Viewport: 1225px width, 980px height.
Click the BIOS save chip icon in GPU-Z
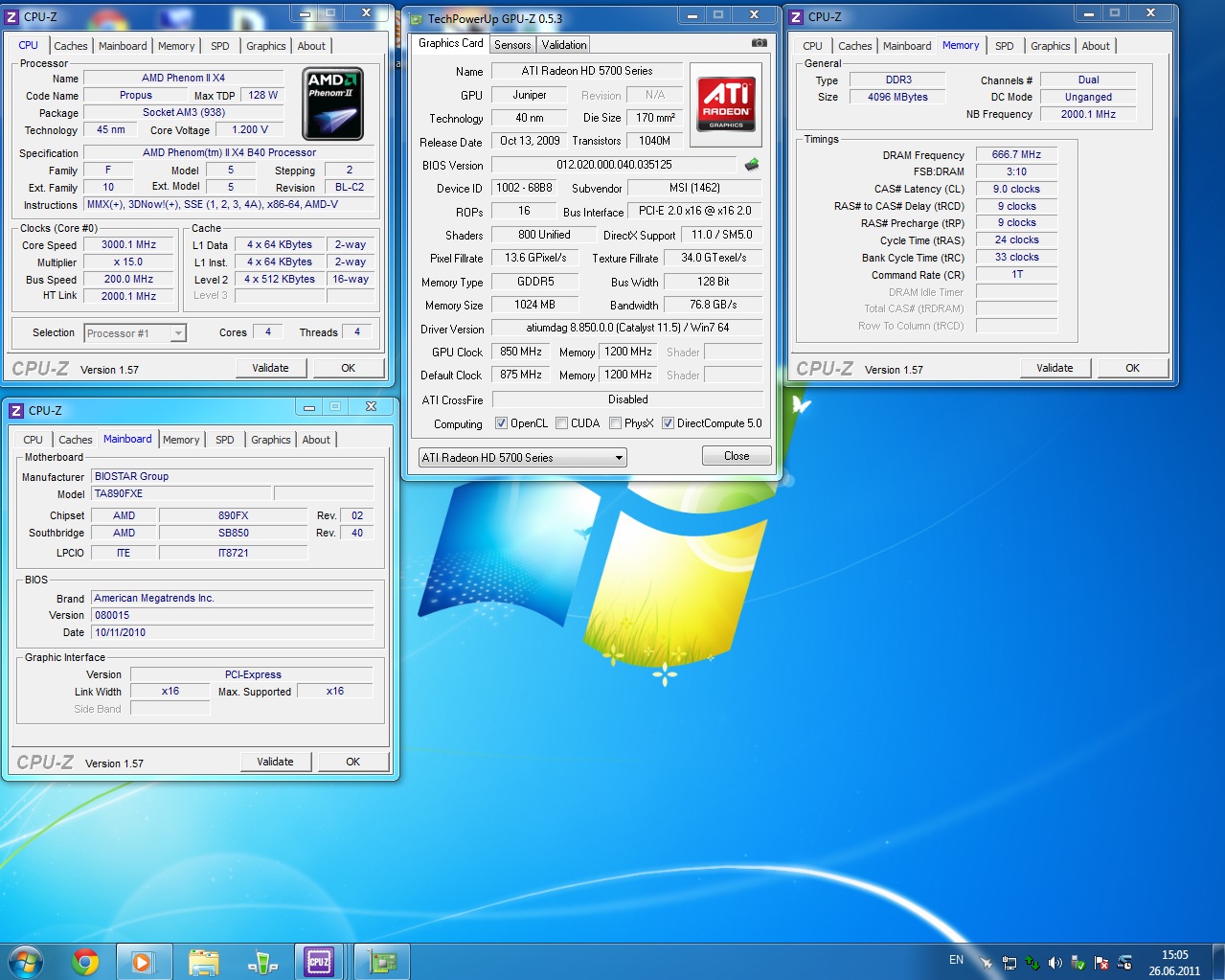coord(752,164)
